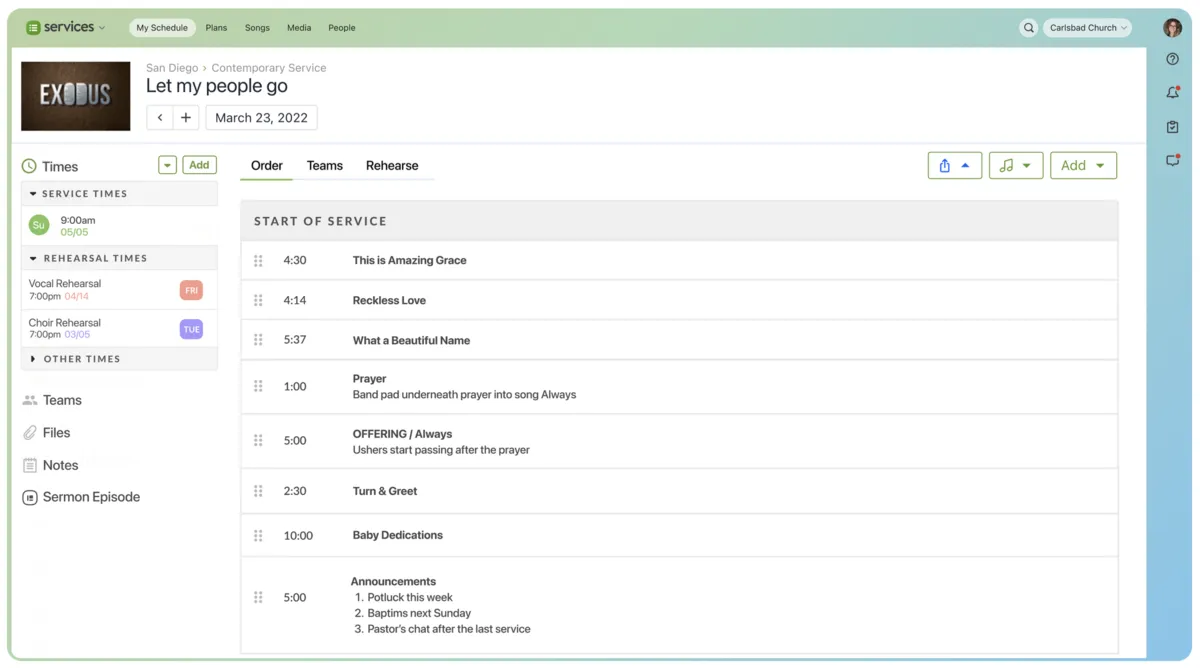This screenshot has height=668, width=1200.
Task: Select the Teams section in the left sidebar
Action: coord(62,399)
